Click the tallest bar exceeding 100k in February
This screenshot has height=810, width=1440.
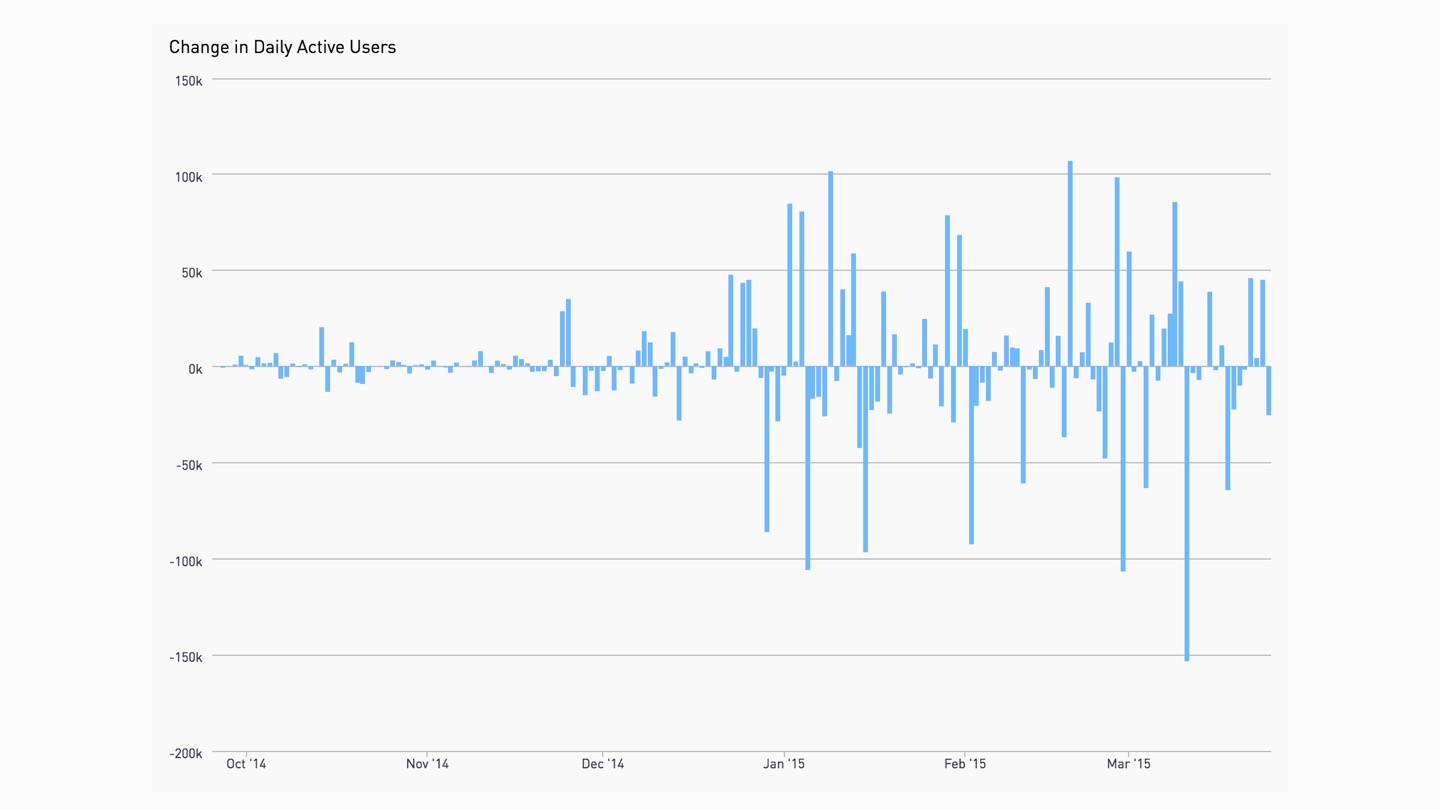pos(1070,264)
